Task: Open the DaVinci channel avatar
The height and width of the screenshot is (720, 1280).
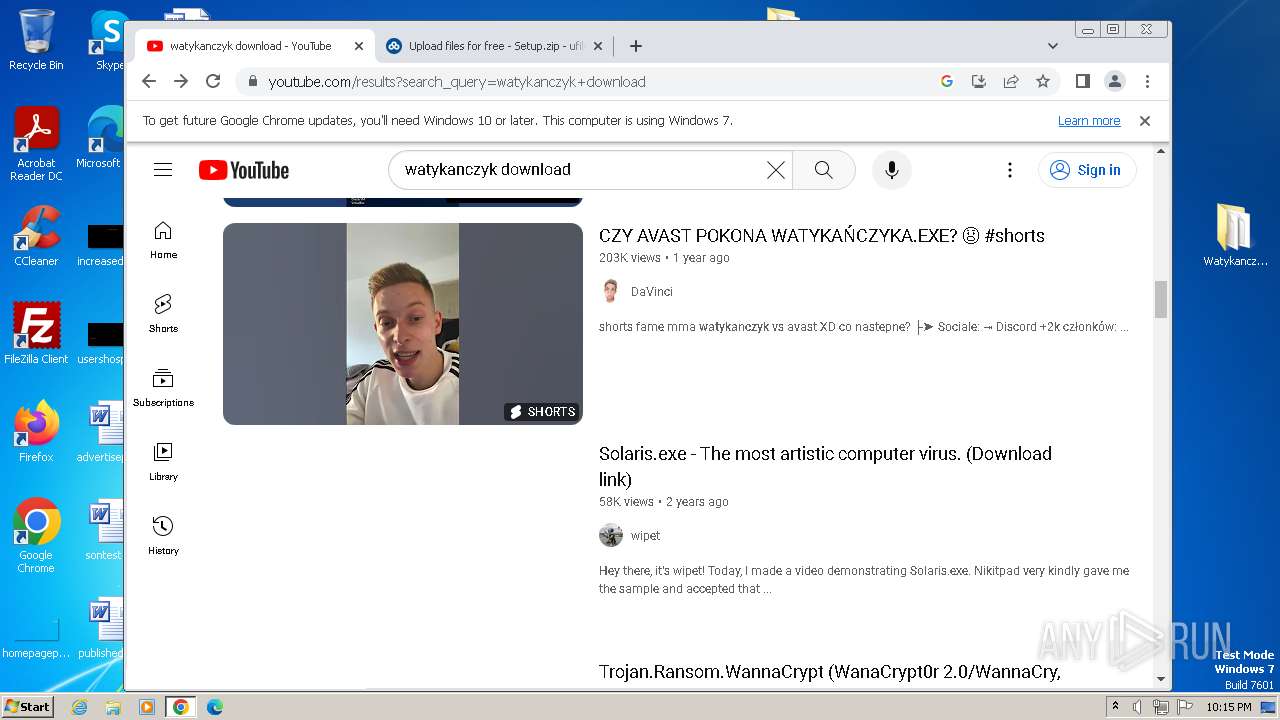Action: point(610,291)
